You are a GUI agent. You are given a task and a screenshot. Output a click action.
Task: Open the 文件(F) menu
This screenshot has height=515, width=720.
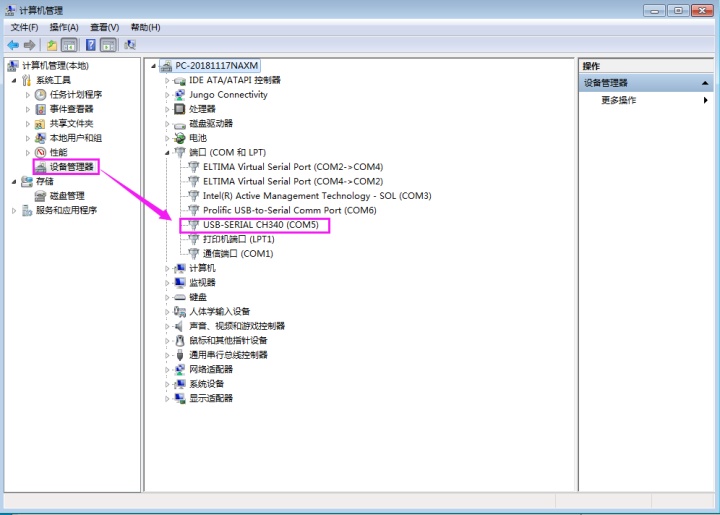point(24,28)
